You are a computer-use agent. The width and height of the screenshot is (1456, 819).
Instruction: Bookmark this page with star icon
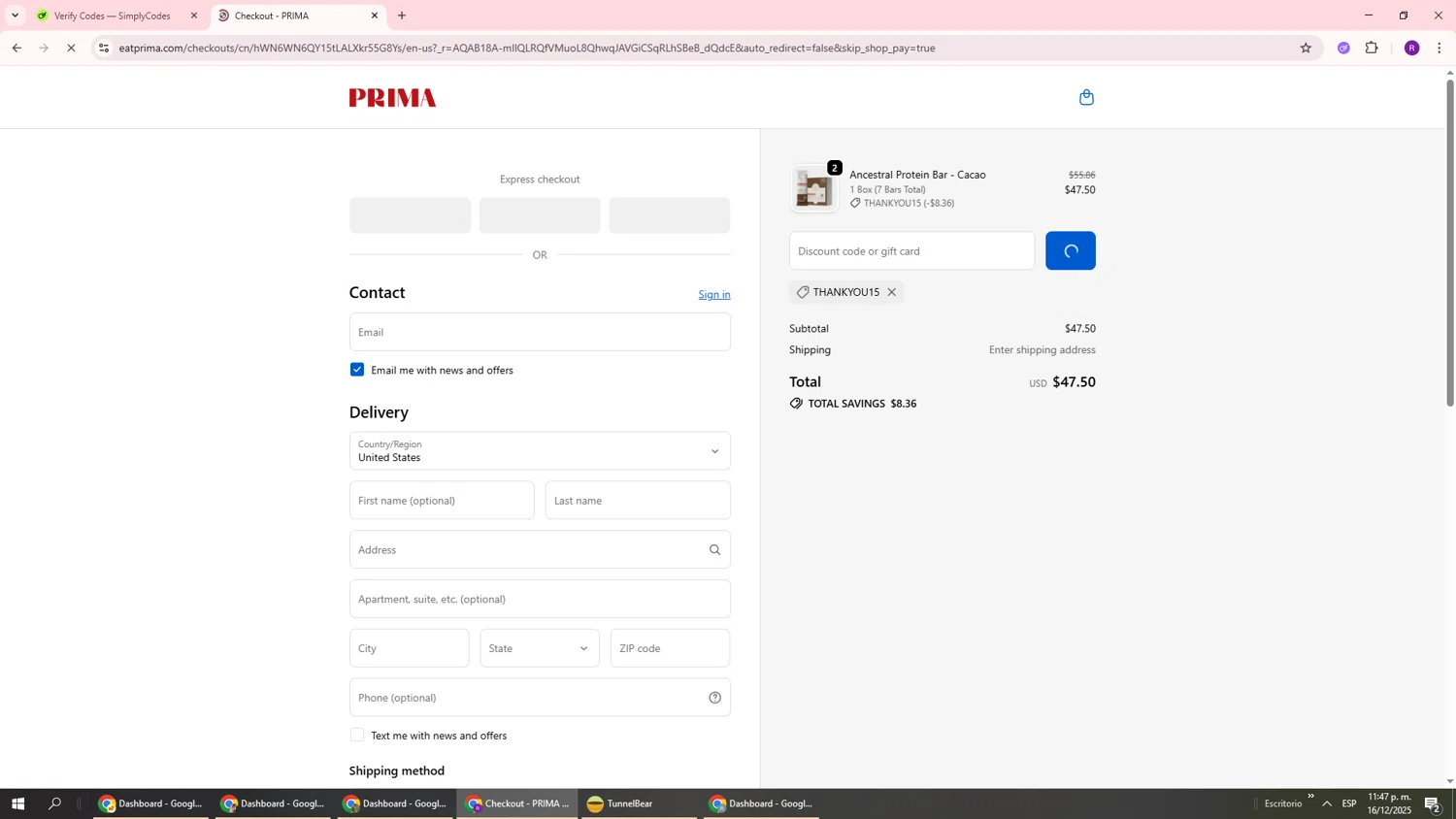point(1306,48)
